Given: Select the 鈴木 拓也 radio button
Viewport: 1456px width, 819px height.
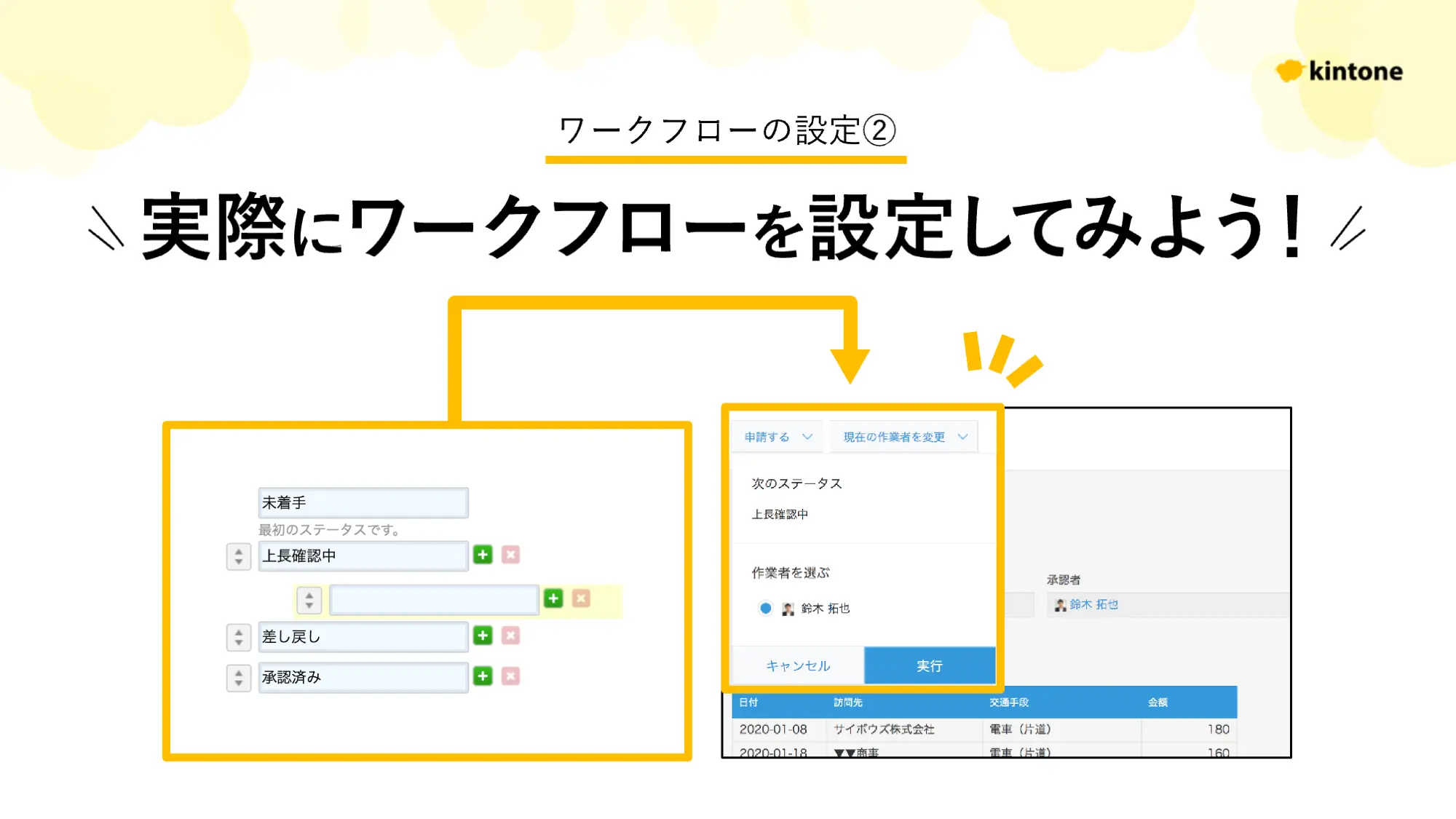Looking at the screenshot, I should [x=765, y=608].
